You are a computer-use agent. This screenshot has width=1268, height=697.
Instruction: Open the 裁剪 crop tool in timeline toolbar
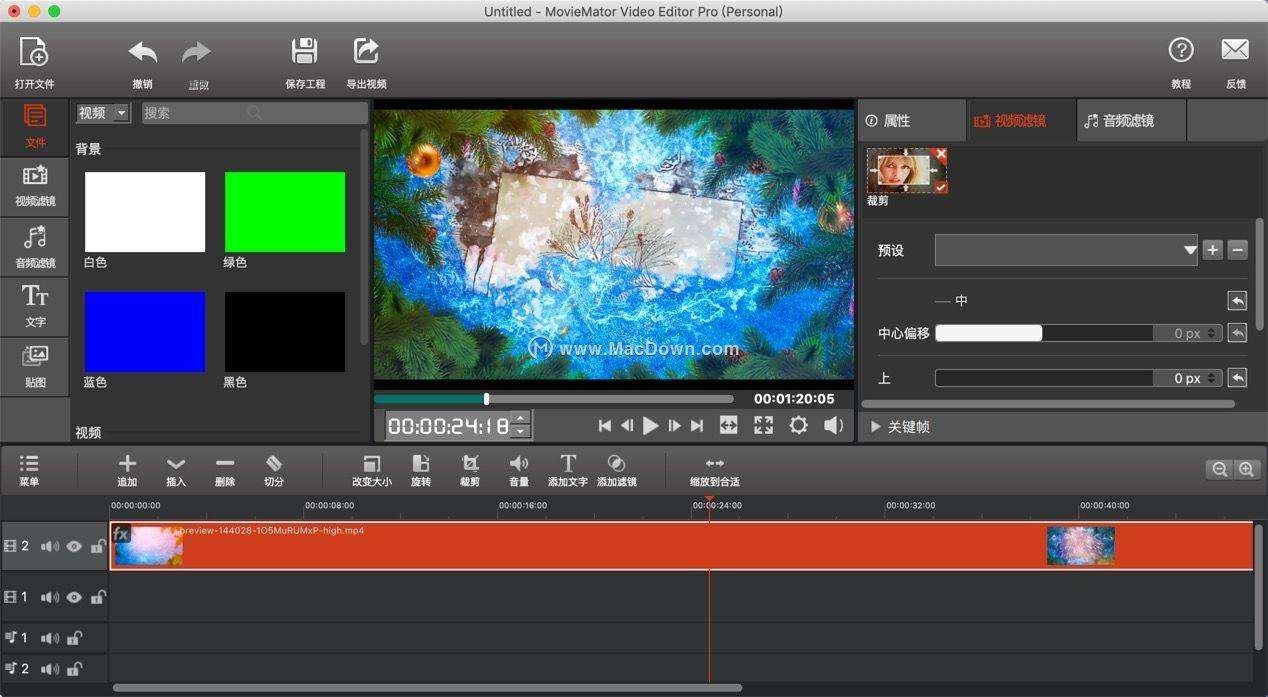coord(470,470)
